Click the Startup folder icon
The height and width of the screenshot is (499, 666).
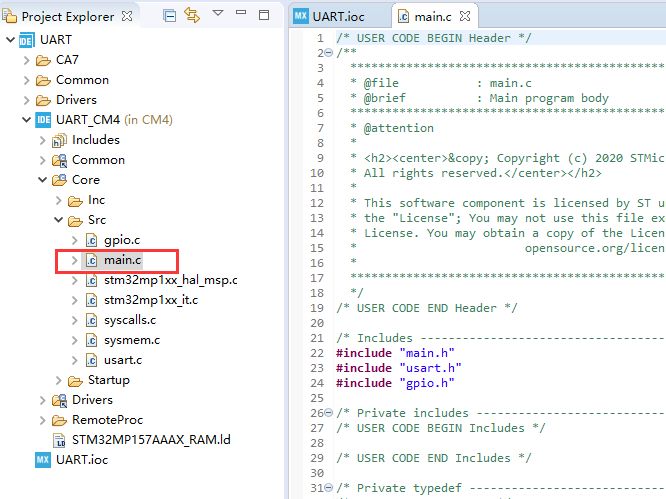75,381
